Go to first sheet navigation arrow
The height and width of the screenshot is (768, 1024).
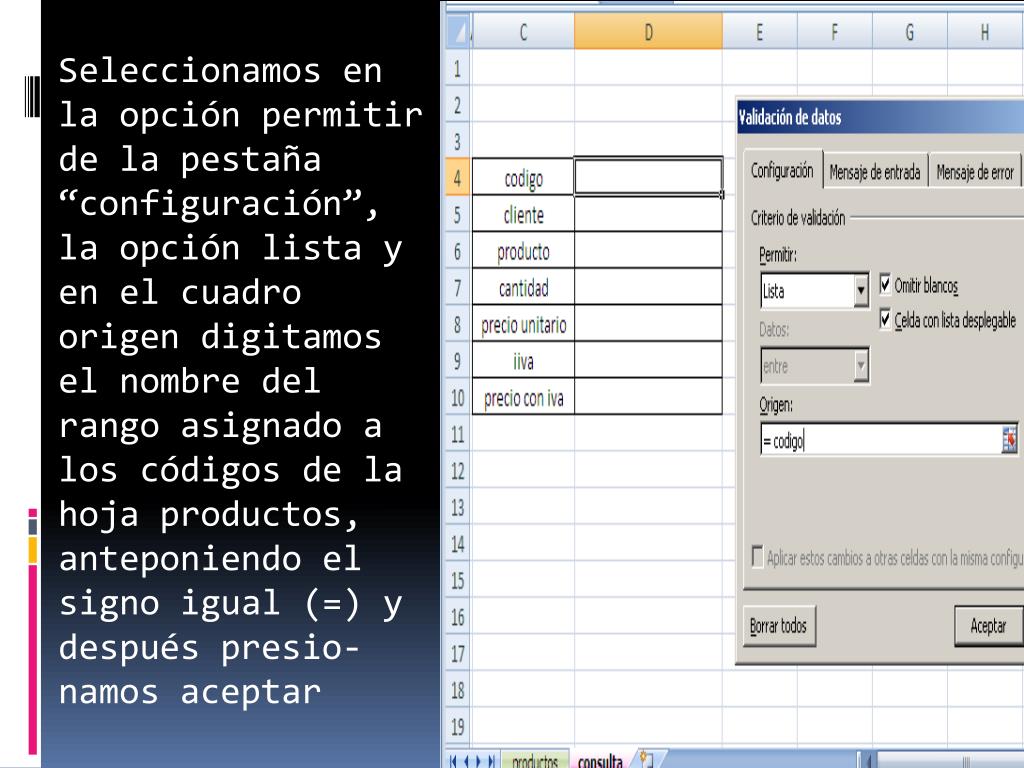click(x=455, y=761)
